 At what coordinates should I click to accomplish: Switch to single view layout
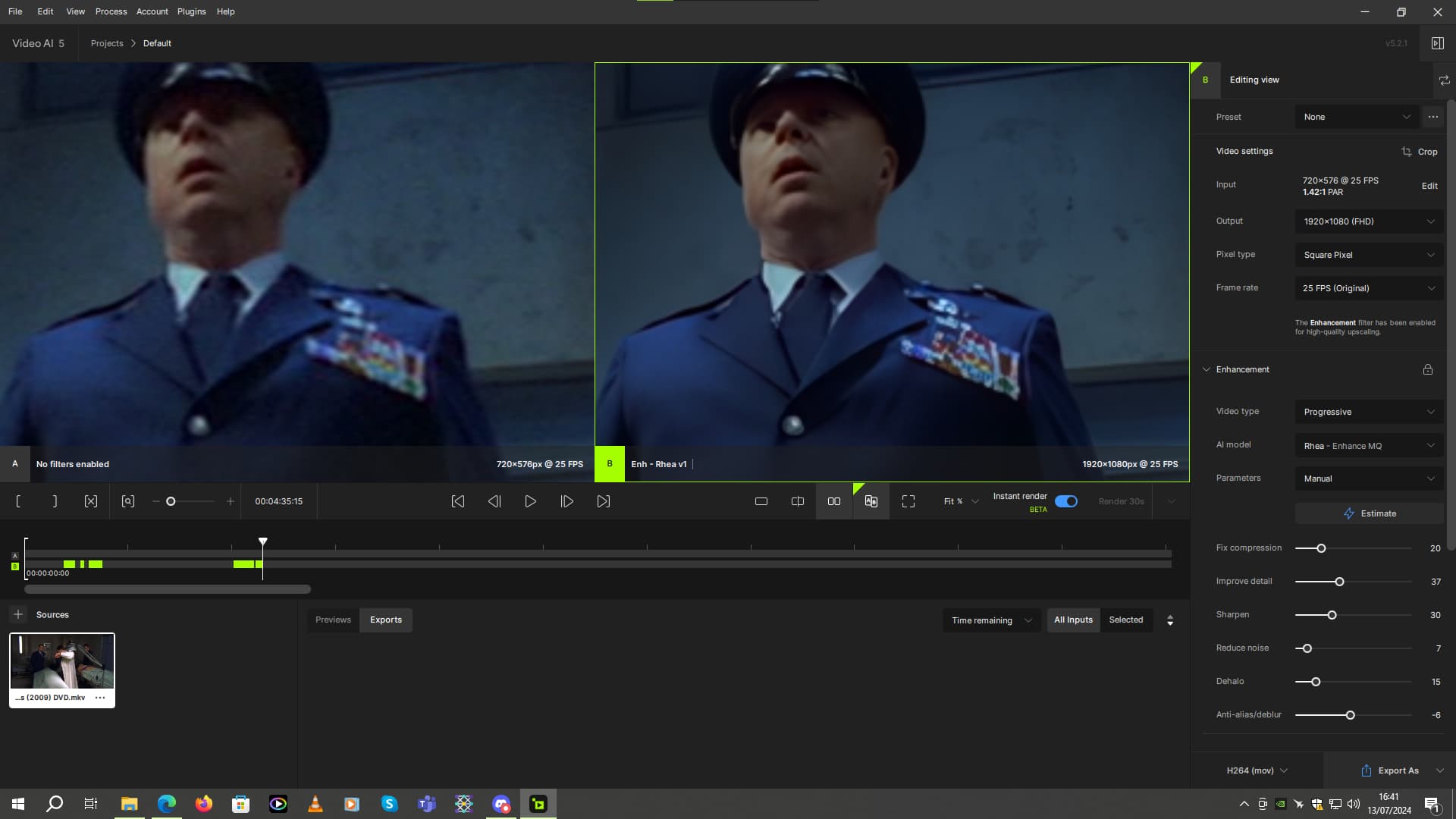(761, 501)
